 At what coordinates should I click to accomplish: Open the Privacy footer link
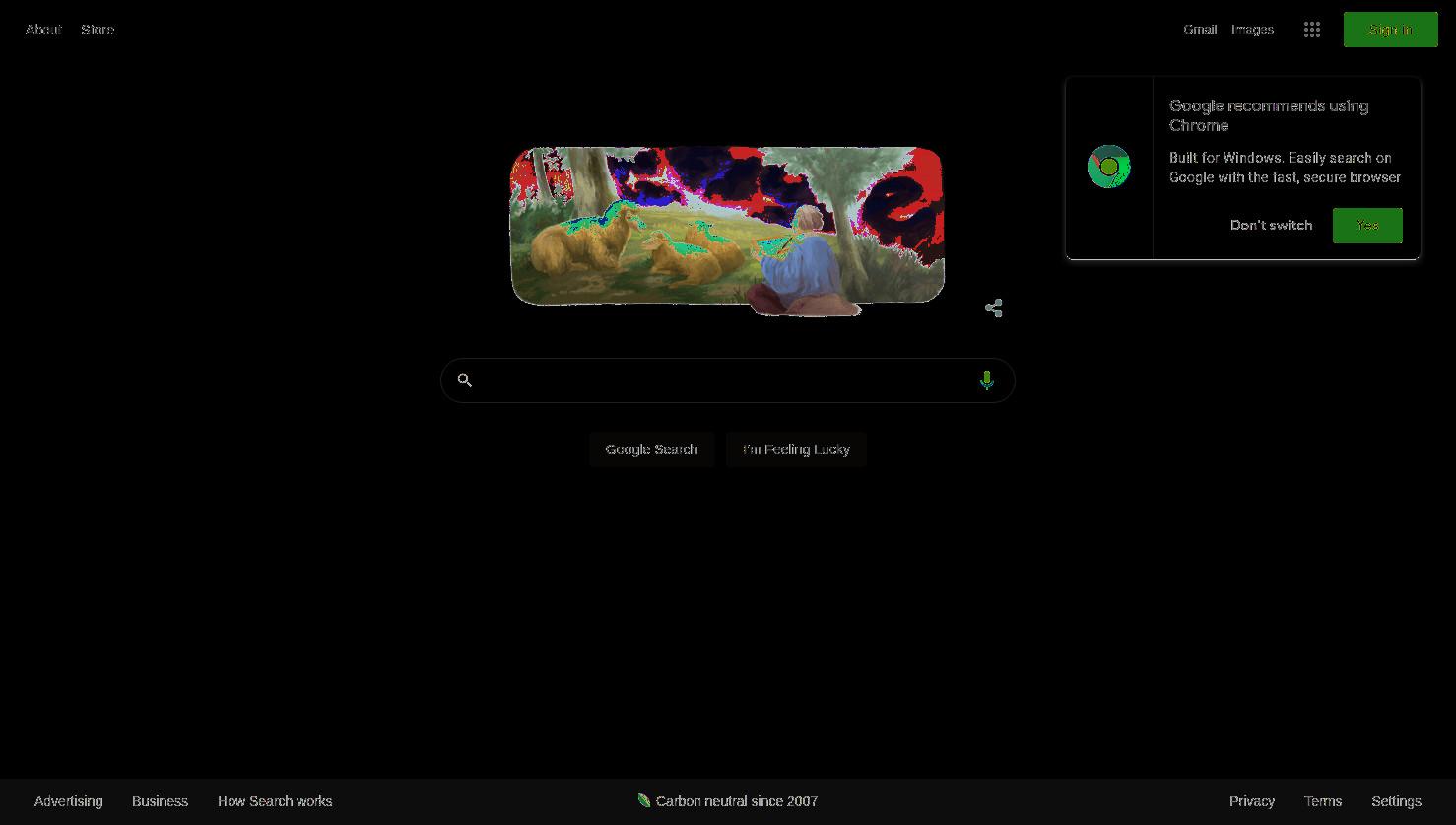click(1252, 801)
